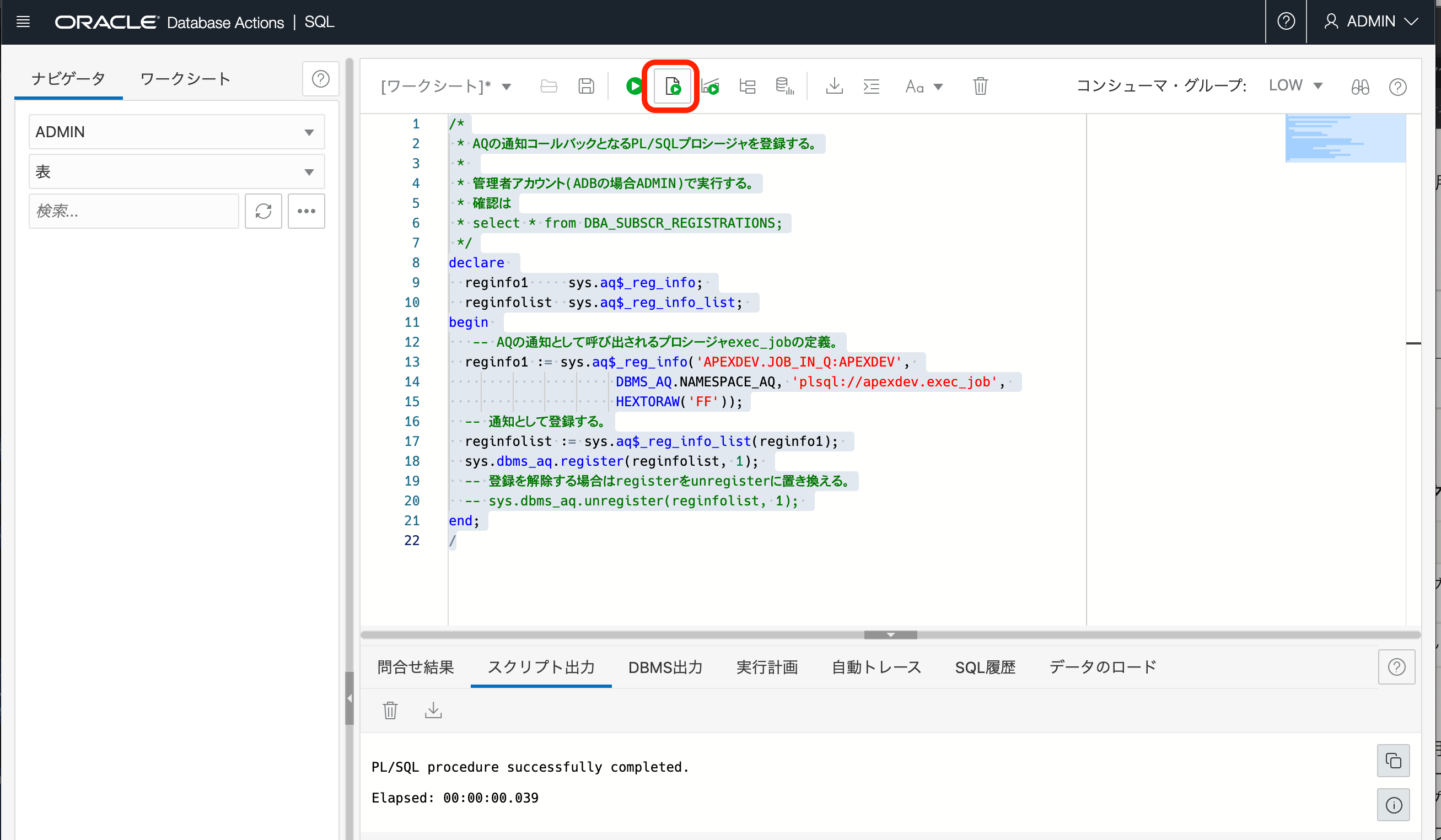1441x840 pixels.
Task: Clear script output with trash icon
Action: pos(390,710)
